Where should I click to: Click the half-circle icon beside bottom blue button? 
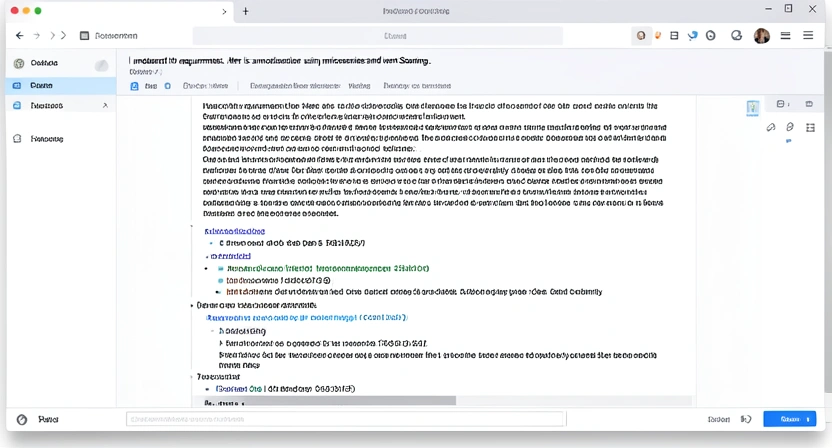[746, 419]
